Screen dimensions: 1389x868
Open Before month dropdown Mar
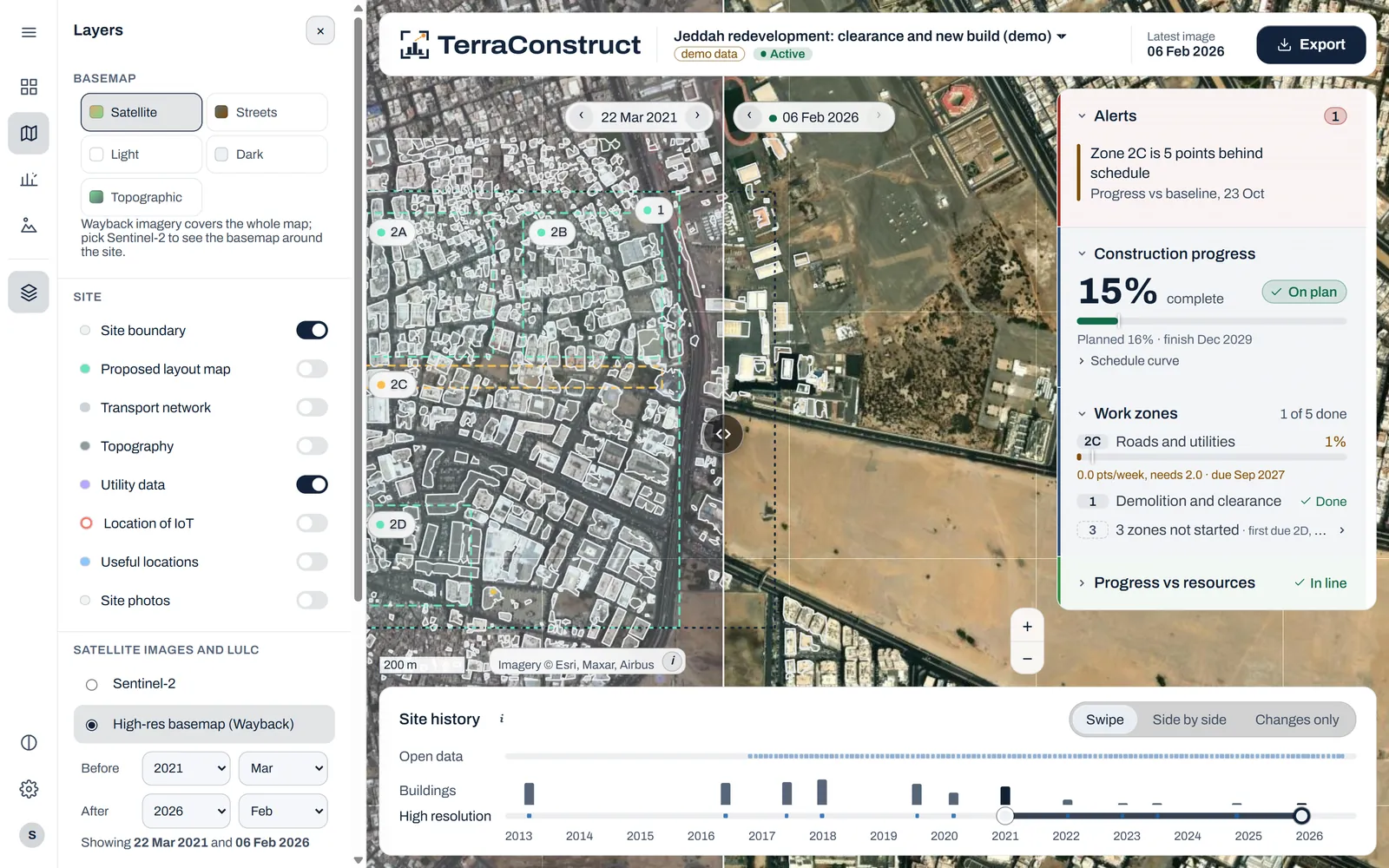tap(283, 768)
